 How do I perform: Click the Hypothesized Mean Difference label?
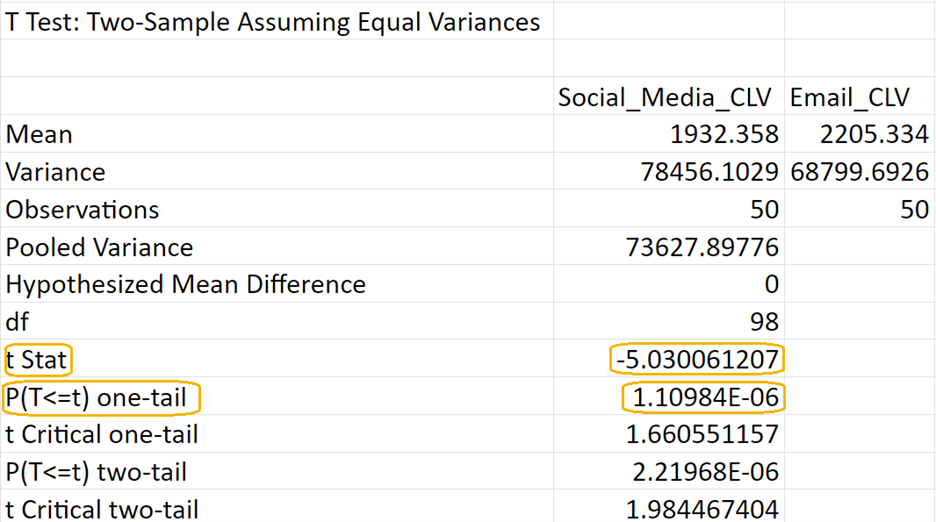coord(186,285)
